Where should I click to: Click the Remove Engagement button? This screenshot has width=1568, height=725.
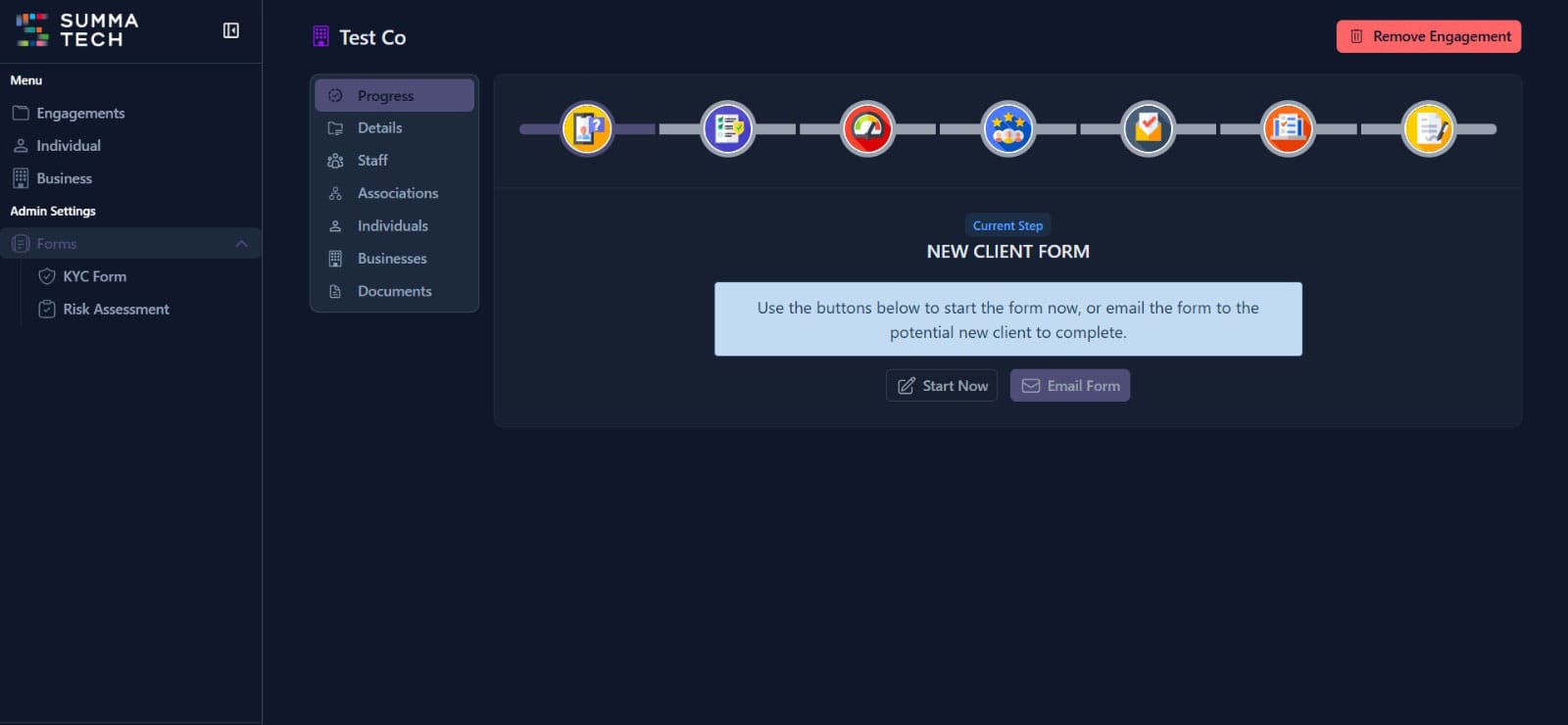pyautogui.click(x=1429, y=36)
